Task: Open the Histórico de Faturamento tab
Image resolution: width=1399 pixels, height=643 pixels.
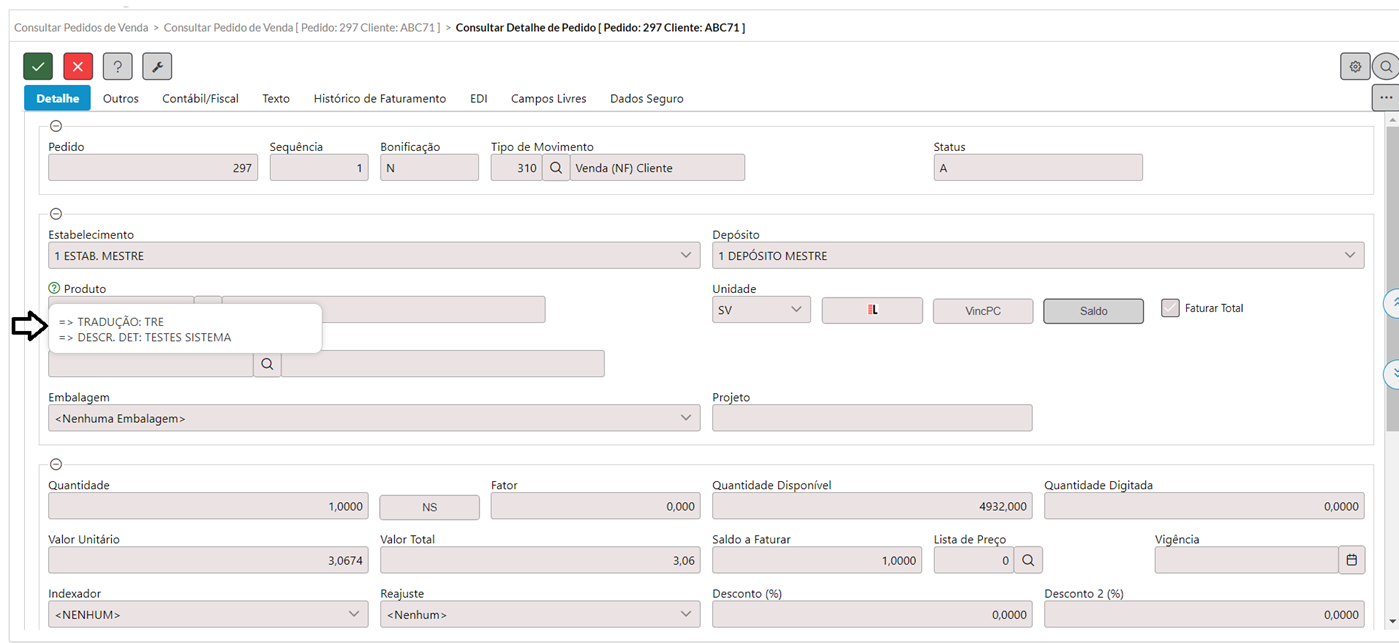Action: click(380, 98)
